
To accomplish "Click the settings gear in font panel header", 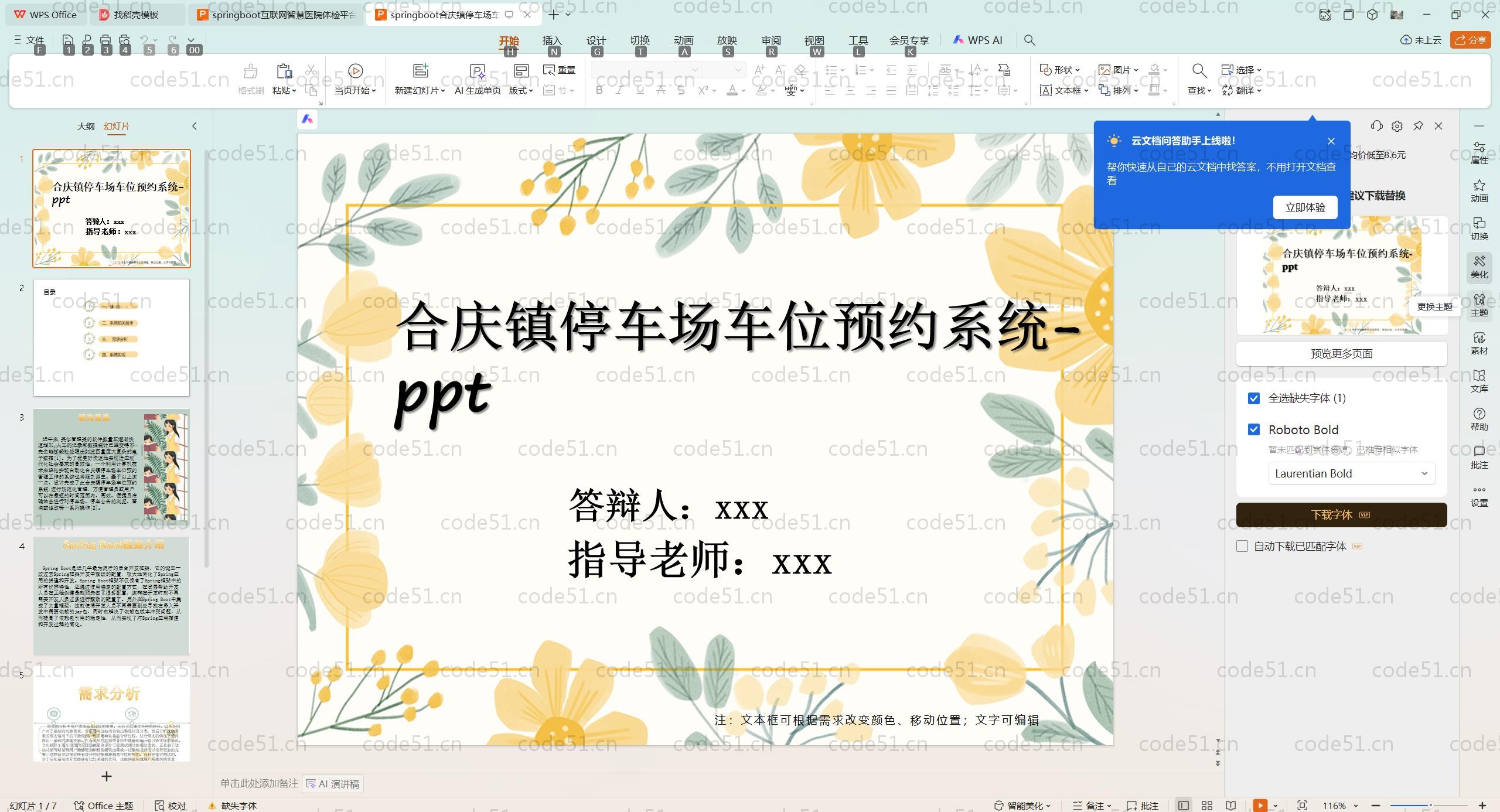I will 1397,126.
